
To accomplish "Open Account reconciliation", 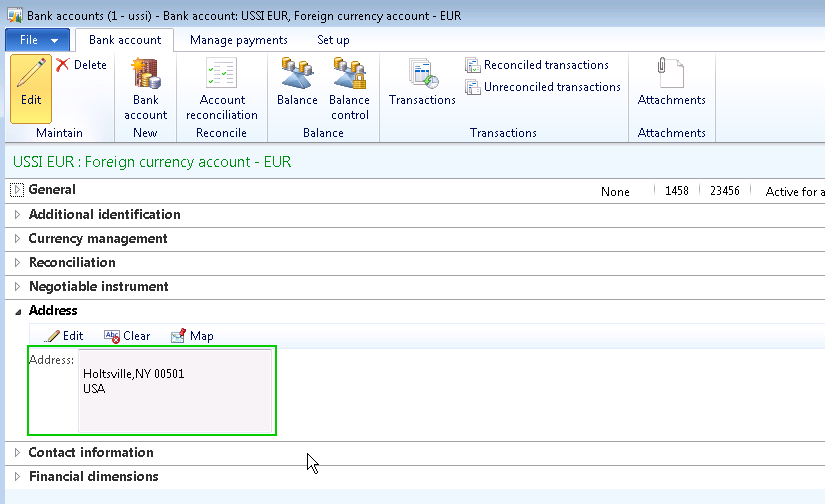I will 221,77.
